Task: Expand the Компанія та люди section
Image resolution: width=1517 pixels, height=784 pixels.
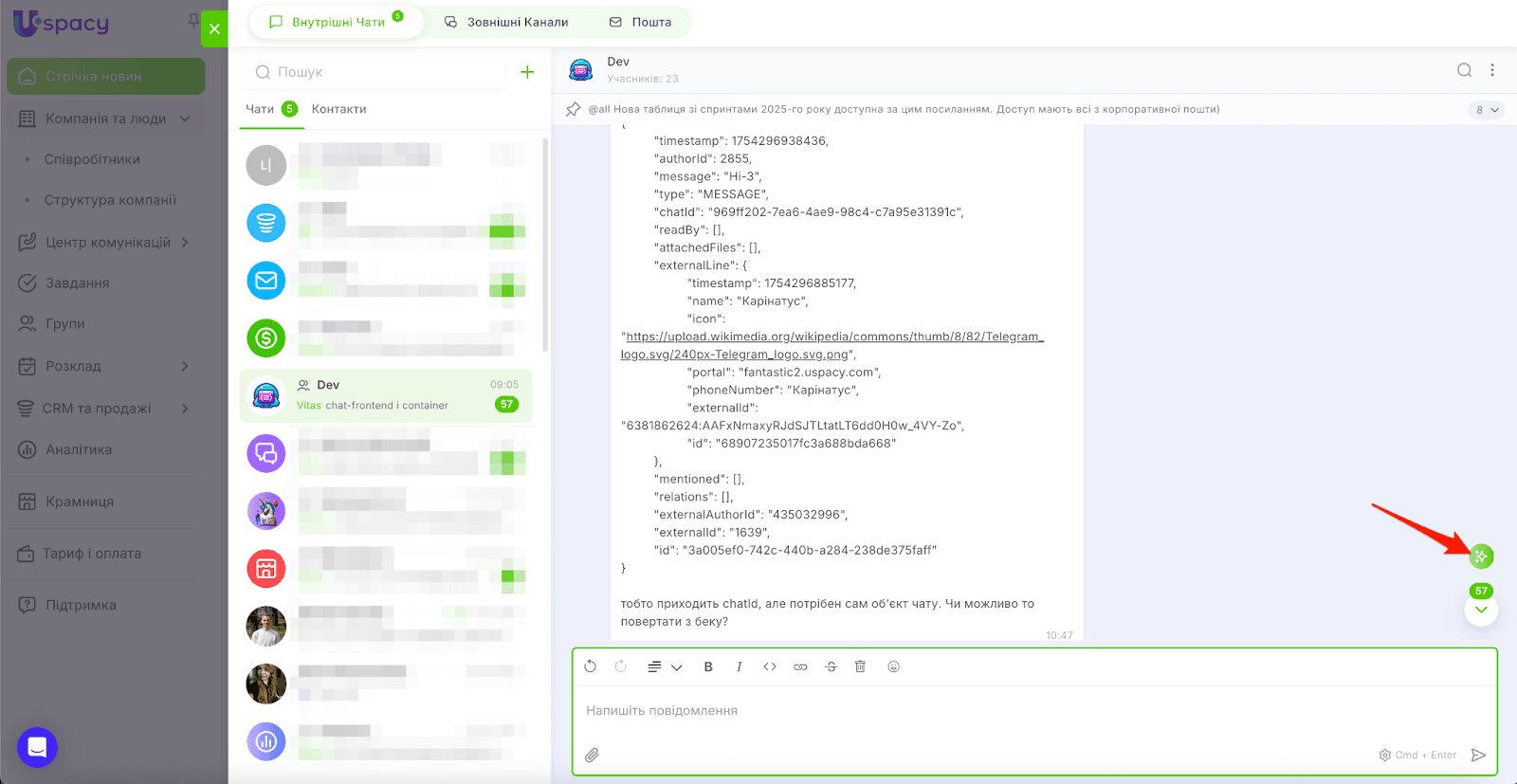Action: (x=106, y=119)
